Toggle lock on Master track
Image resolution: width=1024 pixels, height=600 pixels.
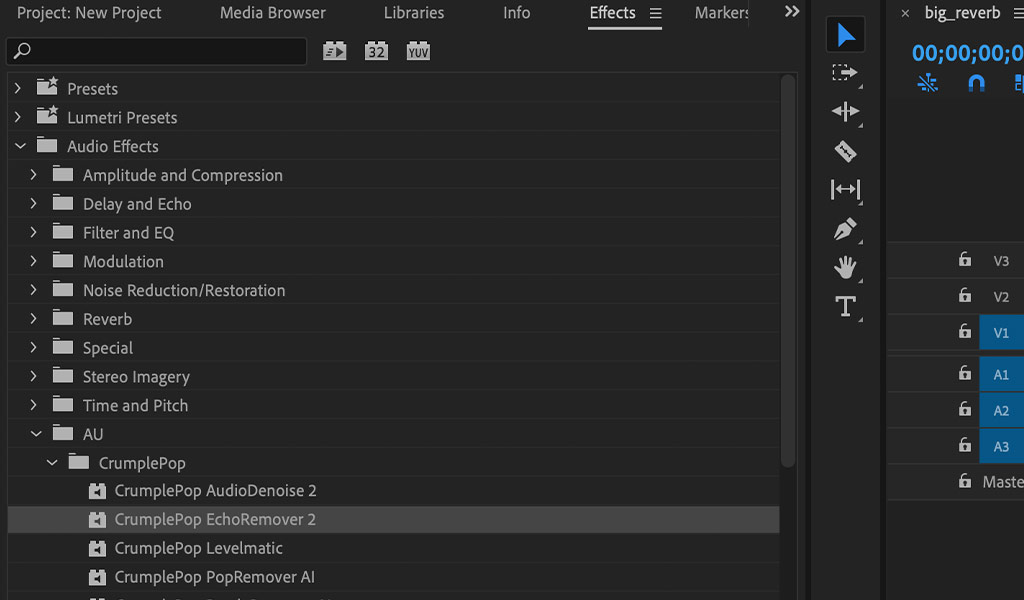(965, 481)
